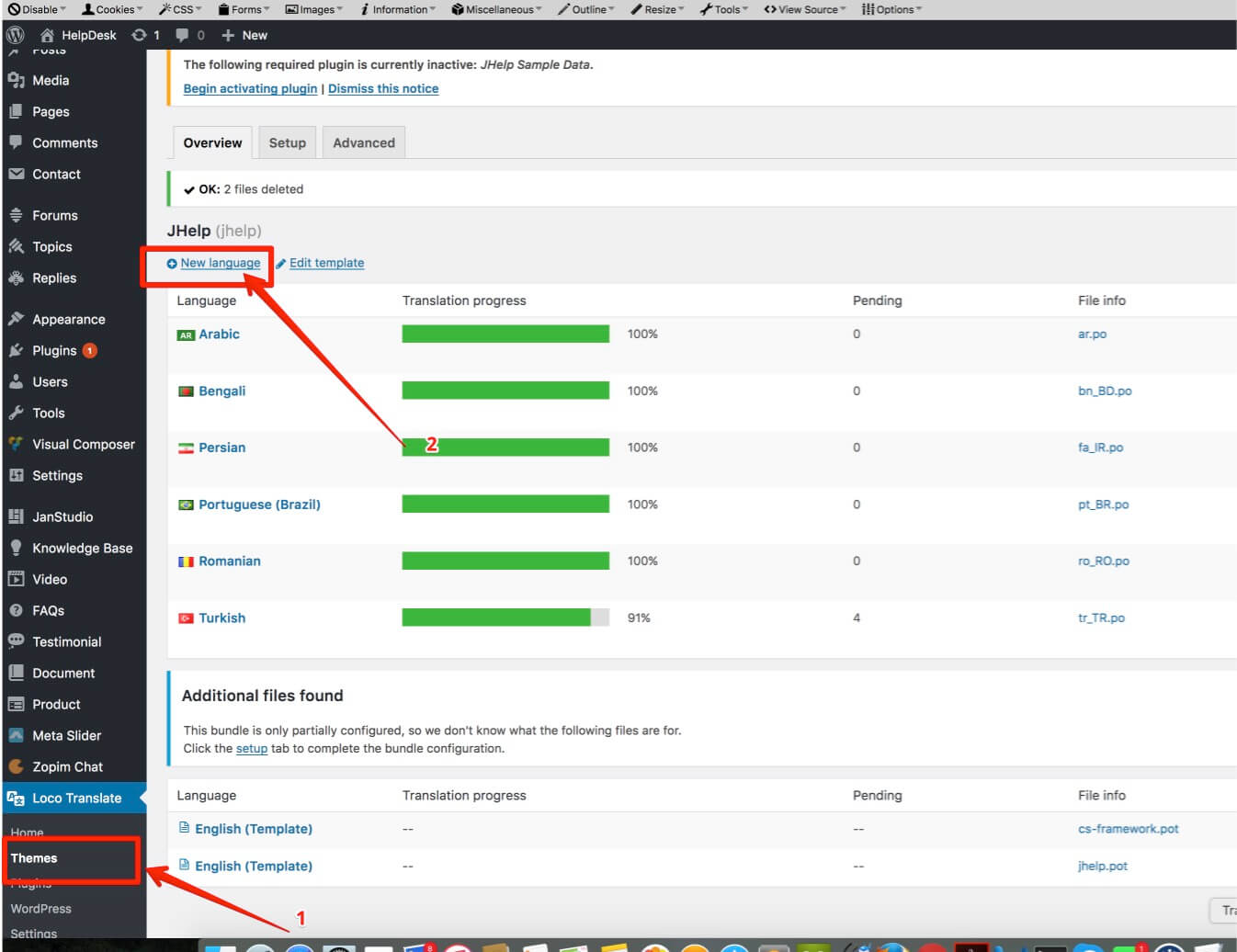The width and height of the screenshot is (1237, 952).
Task: Click the Meta Slider icon
Action: [16, 735]
